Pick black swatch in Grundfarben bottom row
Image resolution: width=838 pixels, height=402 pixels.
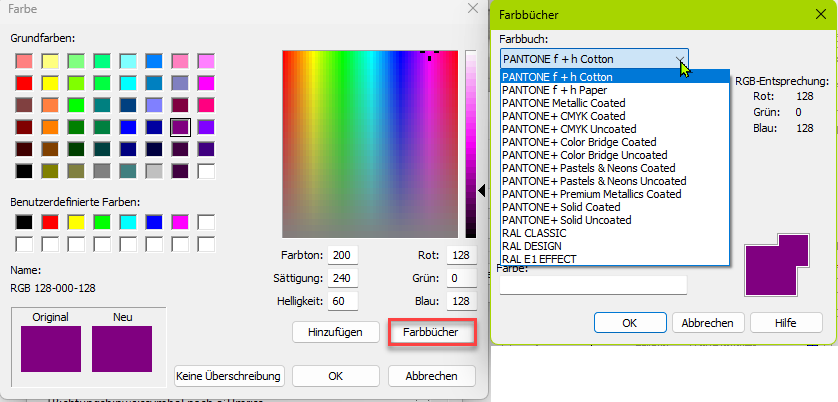(25, 171)
